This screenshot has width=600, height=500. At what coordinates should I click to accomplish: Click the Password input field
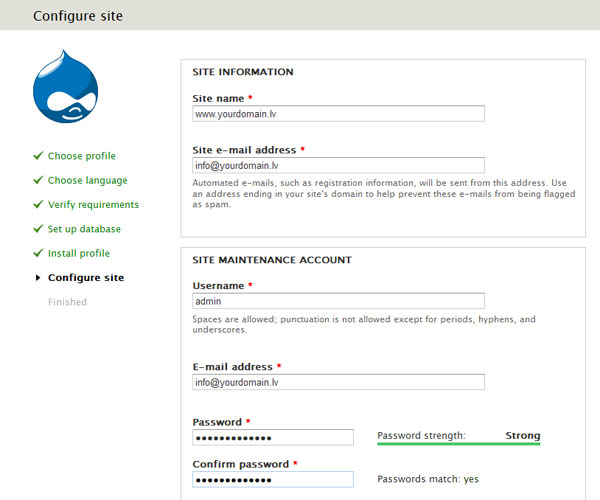coord(273,438)
